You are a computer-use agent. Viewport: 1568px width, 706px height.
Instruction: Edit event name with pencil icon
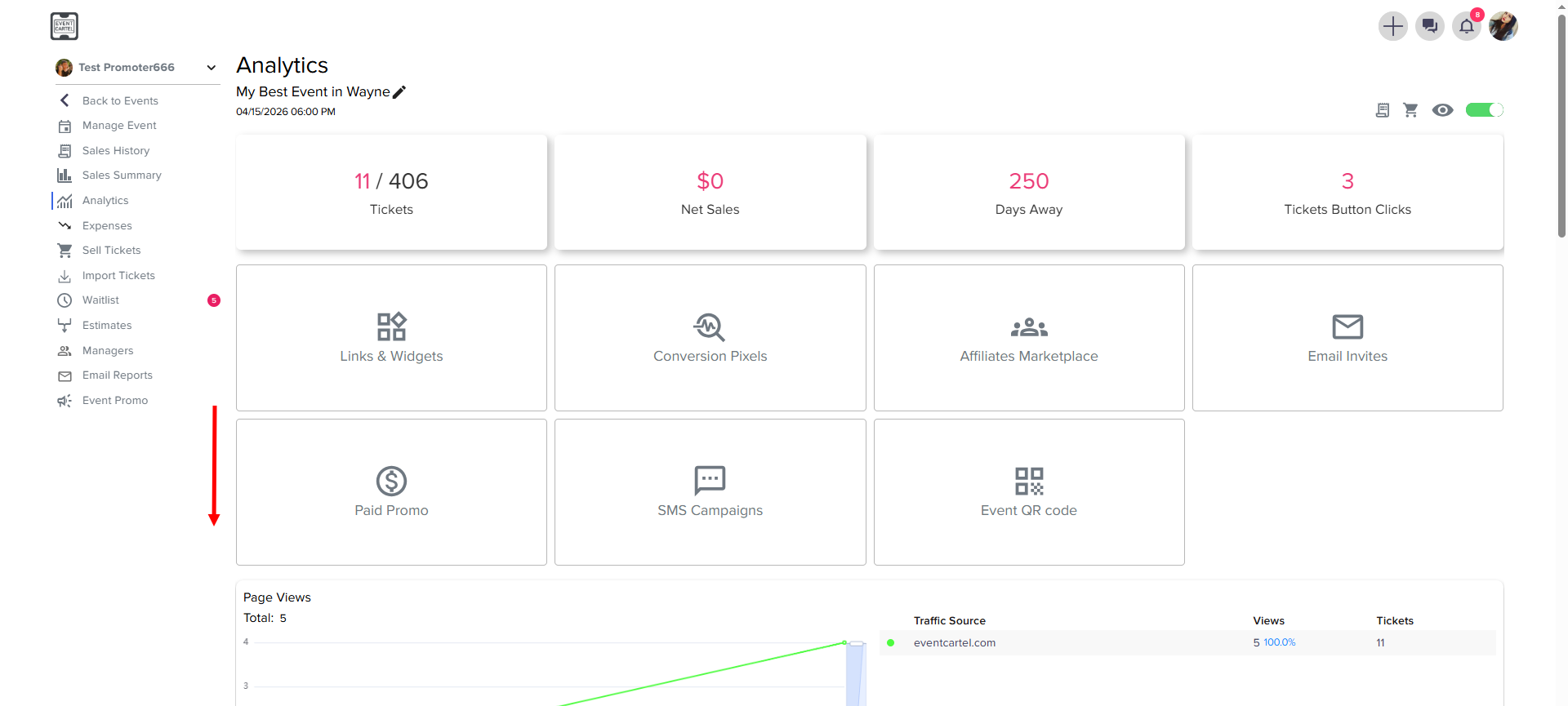[x=399, y=92]
